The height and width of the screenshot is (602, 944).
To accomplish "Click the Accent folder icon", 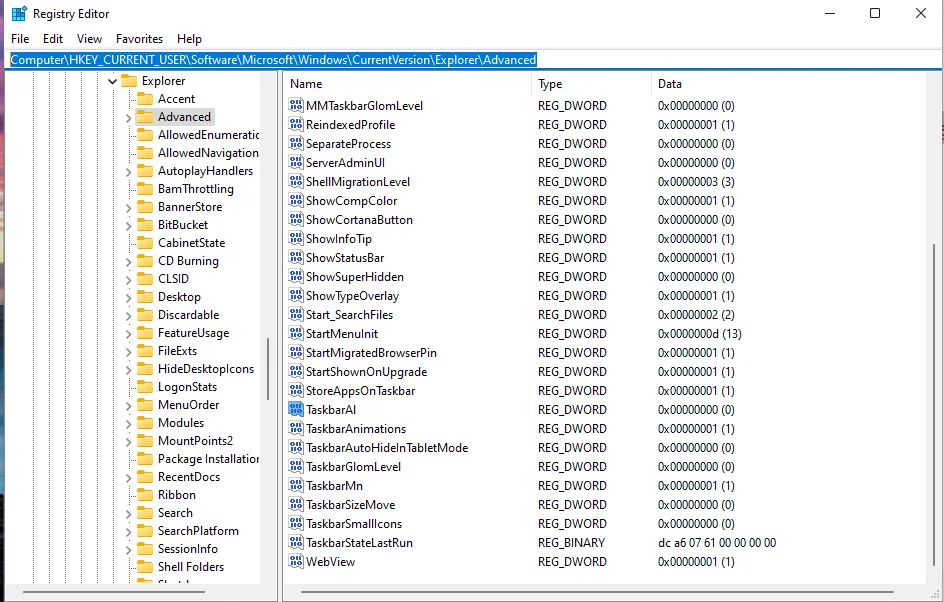I will tap(144, 99).
